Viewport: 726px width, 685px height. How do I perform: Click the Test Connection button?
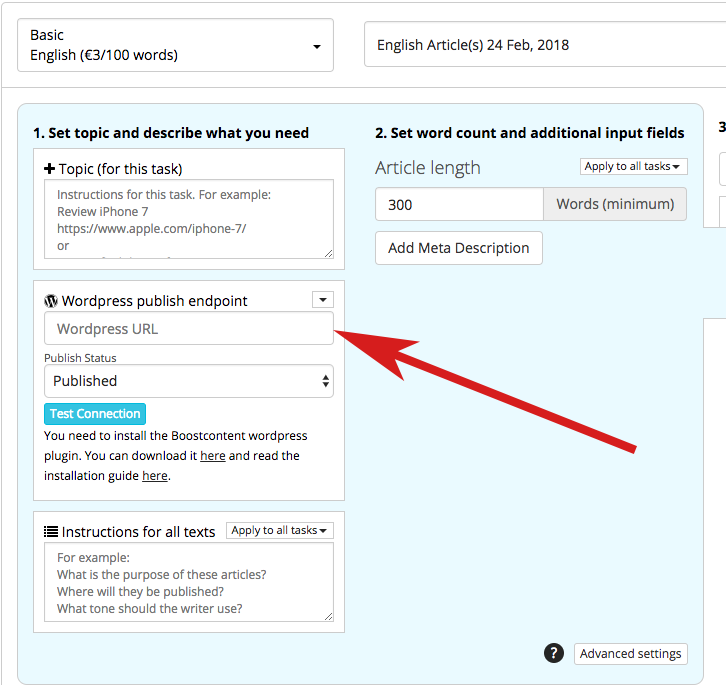click(x=95, y=414)
